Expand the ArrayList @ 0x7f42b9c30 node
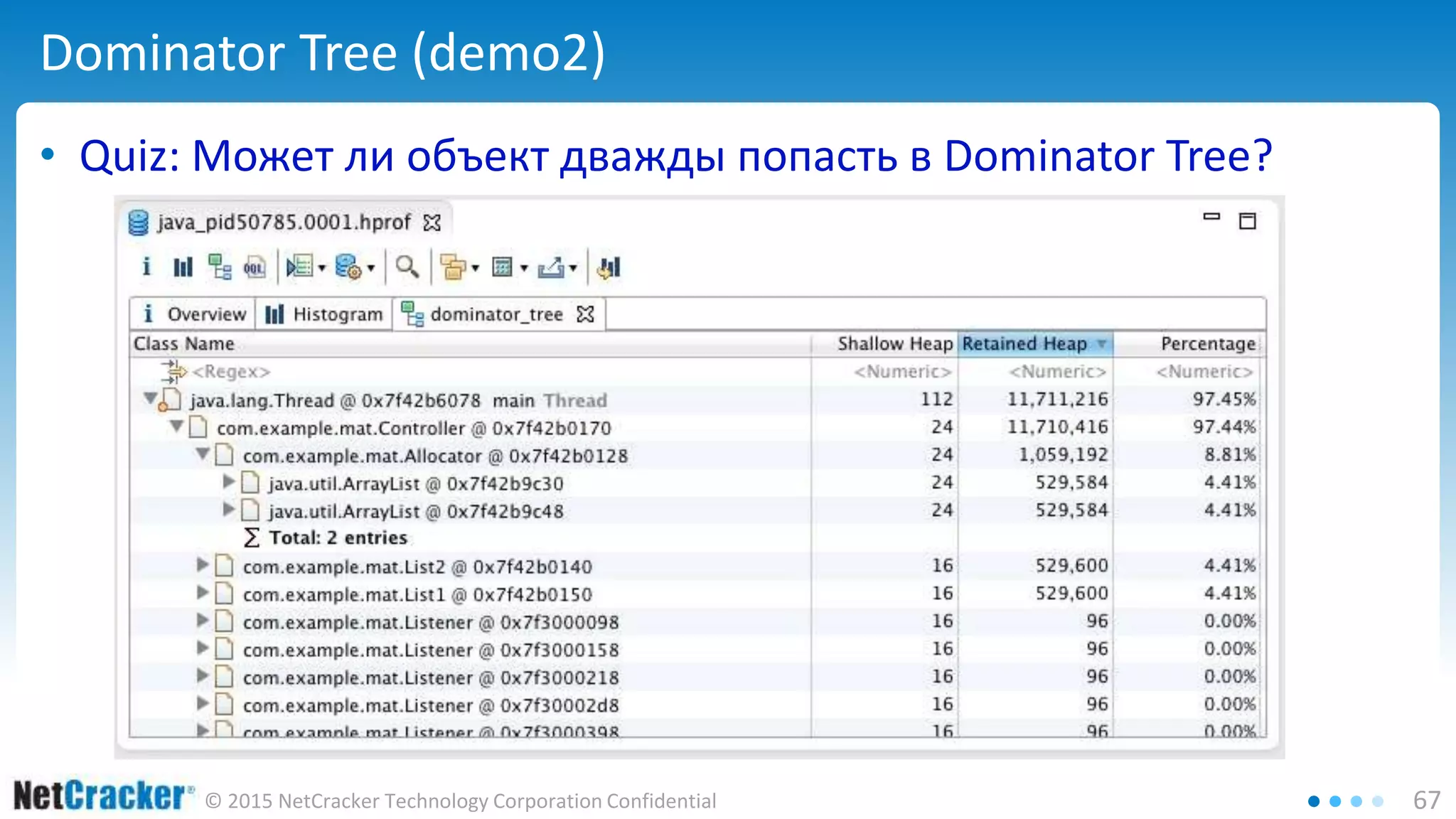This screenshot has width=1456, height=819. [228, 482]
